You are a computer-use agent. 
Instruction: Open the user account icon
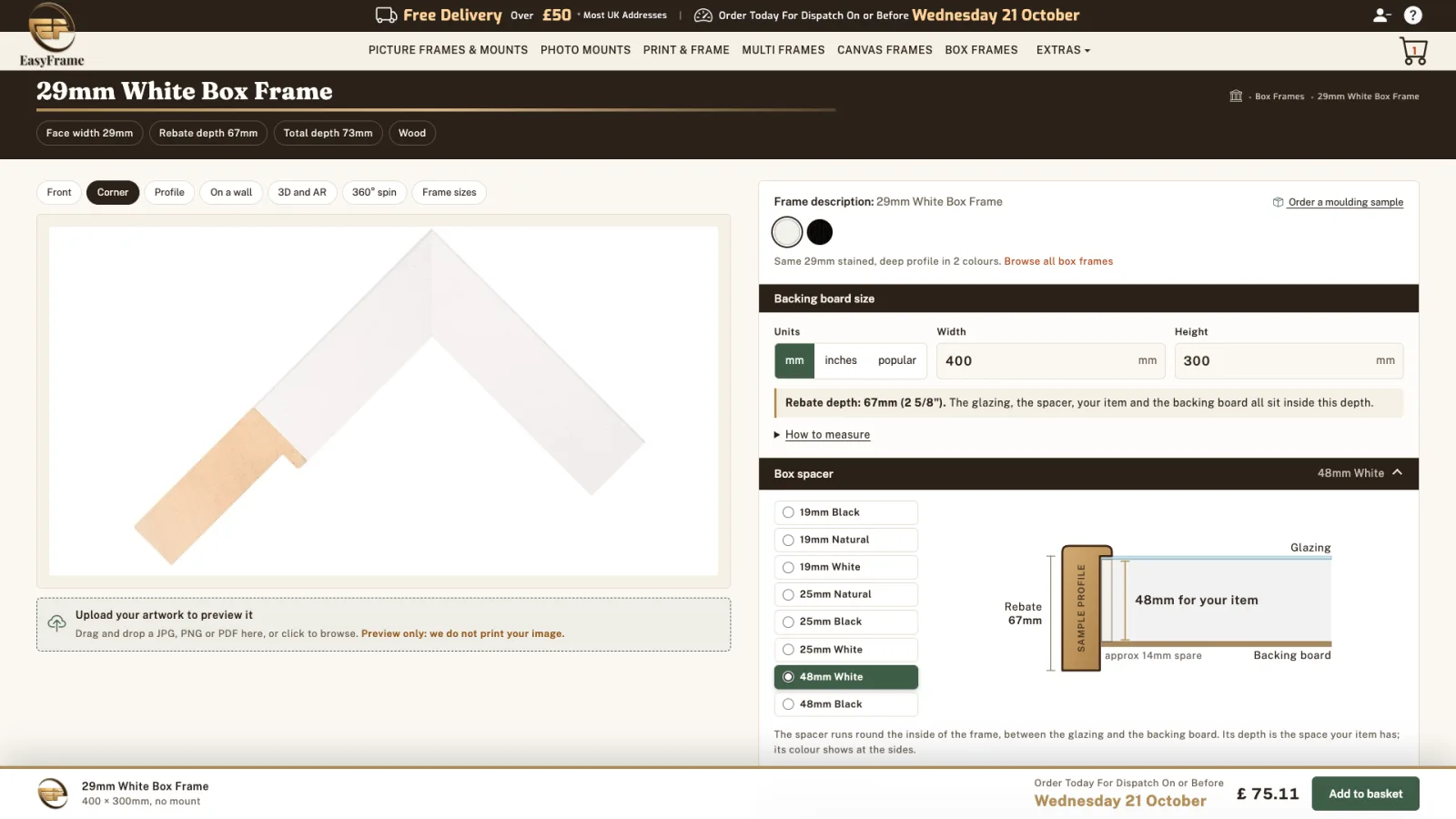tap(1381, 15)
